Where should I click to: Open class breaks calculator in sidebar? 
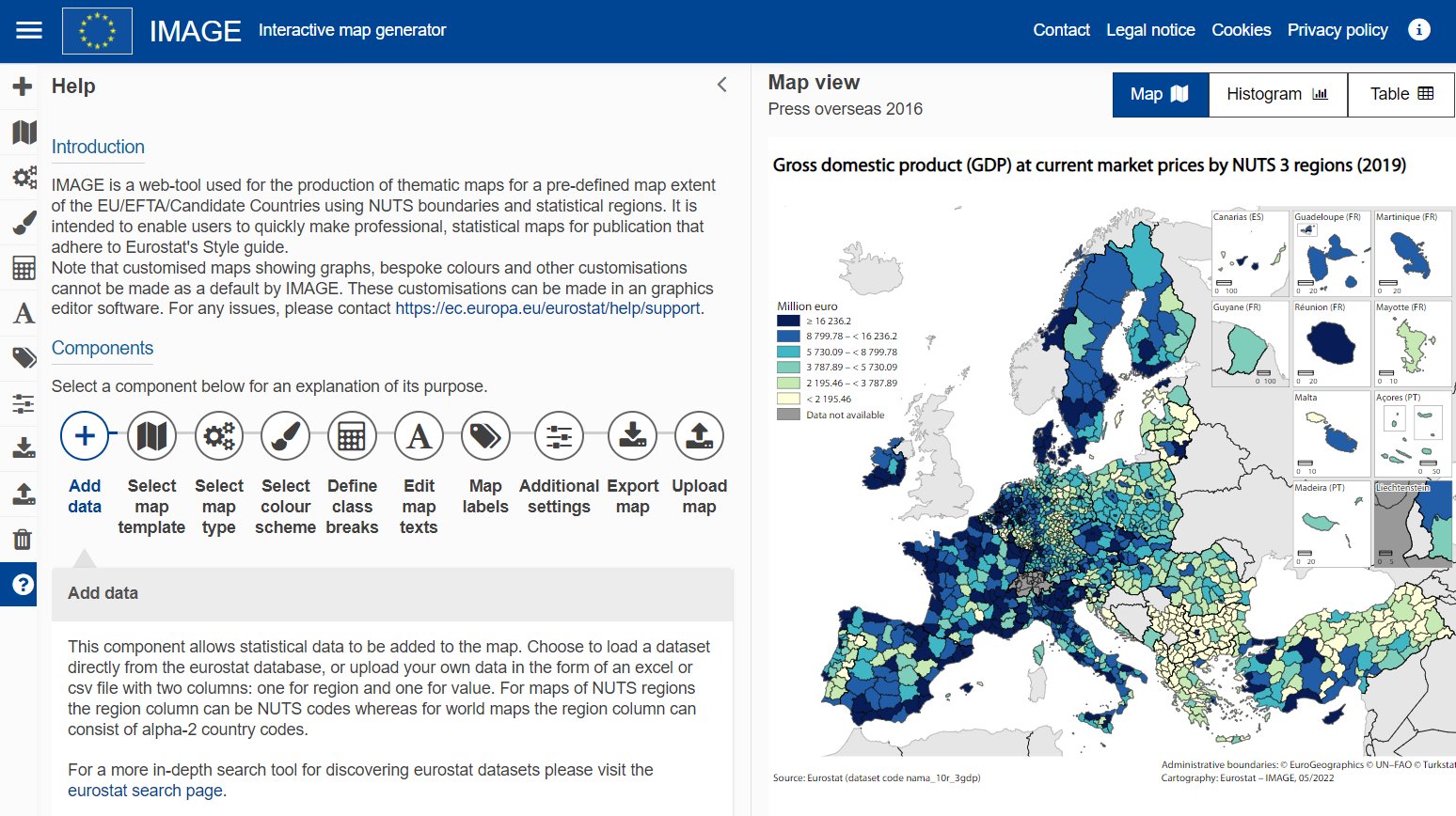[24, 268]
